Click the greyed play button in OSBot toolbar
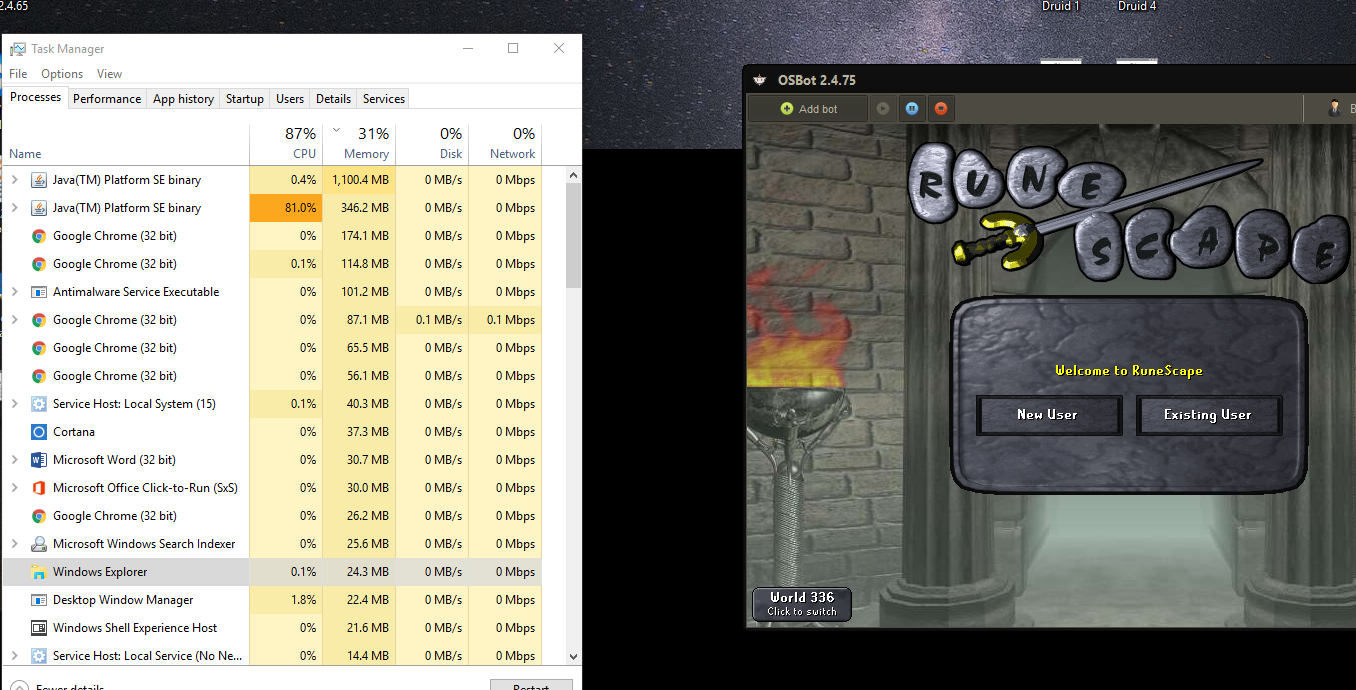The height and width of the screenshot is (690, 1356). click(883, 108)
